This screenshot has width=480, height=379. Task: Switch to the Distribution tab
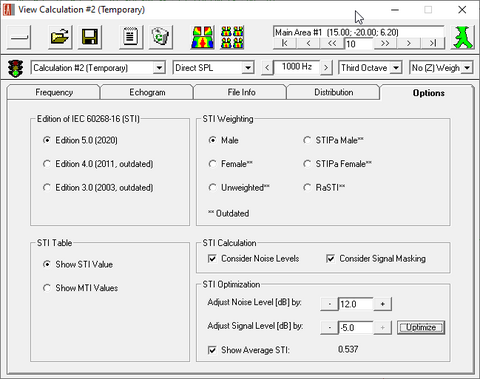(x=333, y=92)
